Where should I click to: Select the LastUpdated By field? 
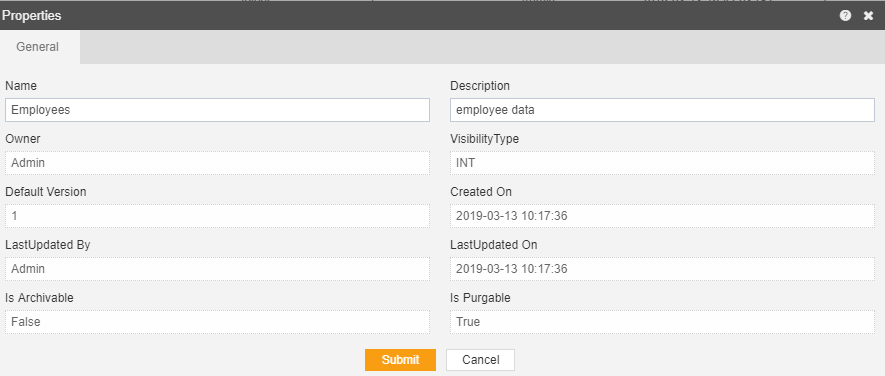click(217, 269)
